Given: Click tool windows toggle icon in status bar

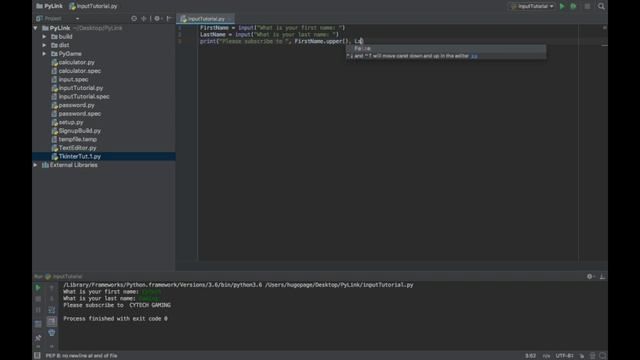Looking at the screenshot, I should (x=37, y=356).
